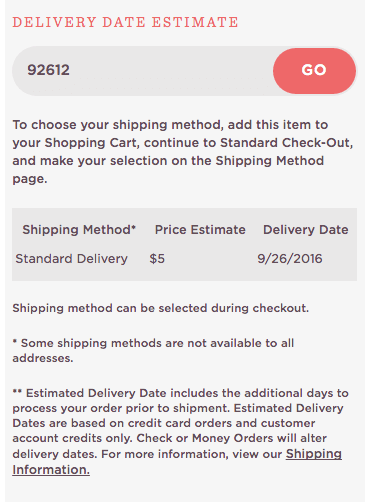Click the 'To choose your shipping method' paragraph
The height and width of the screenshot is (502, 367).
pos(183,152)
